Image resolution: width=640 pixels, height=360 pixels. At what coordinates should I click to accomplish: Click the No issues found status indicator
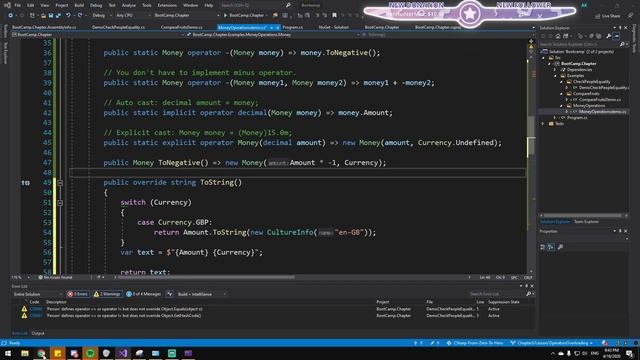tap(55, 278)
